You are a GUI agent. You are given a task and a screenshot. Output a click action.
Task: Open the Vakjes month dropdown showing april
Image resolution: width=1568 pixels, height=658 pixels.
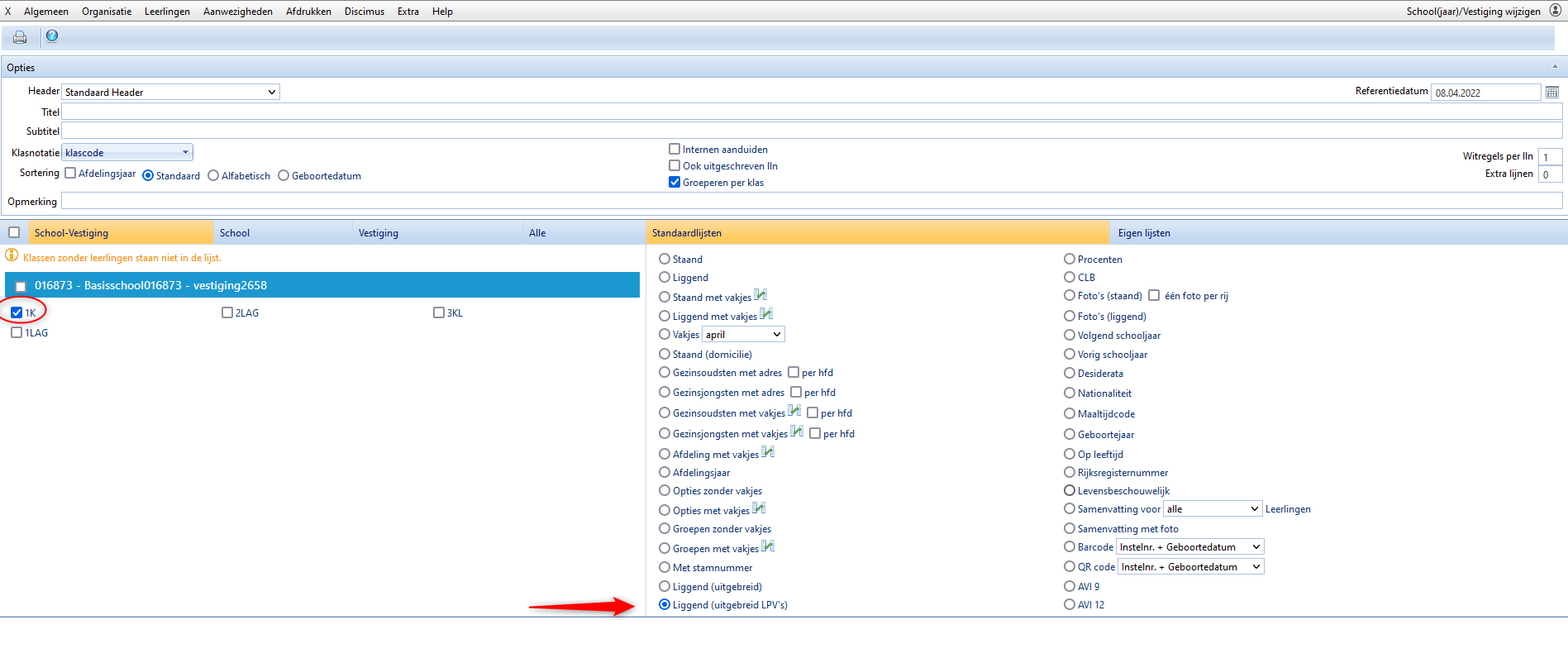tap(743, 335)
